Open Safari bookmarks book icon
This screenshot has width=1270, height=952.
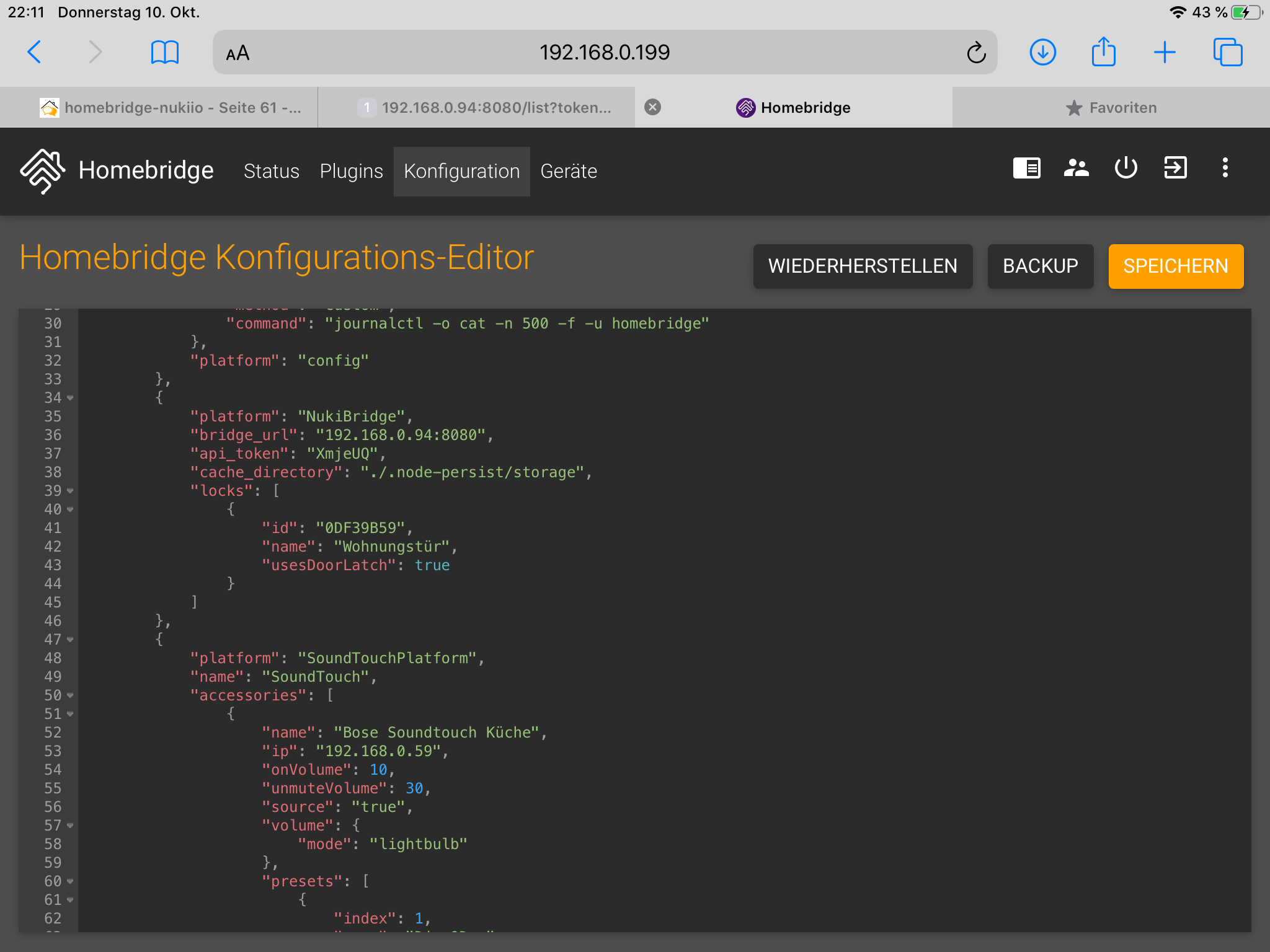click(164, 53)
